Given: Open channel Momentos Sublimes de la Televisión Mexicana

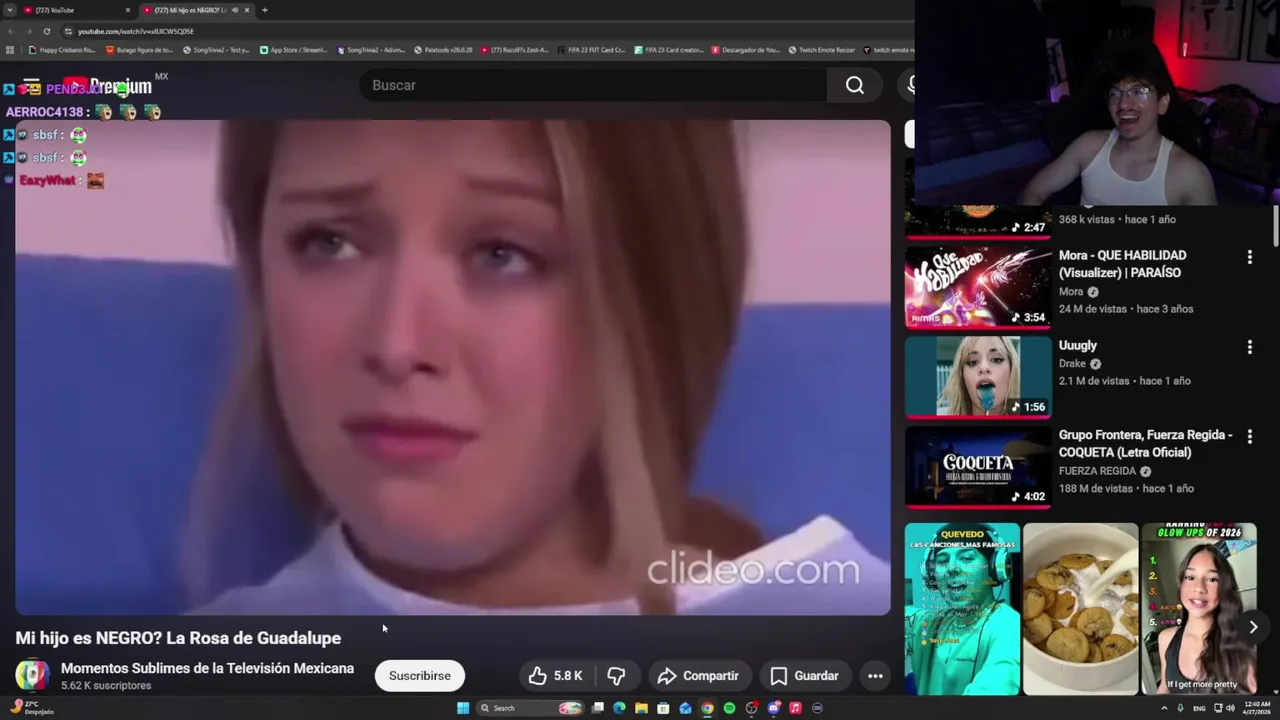Looking at the screenshot, I should [207, 668].
